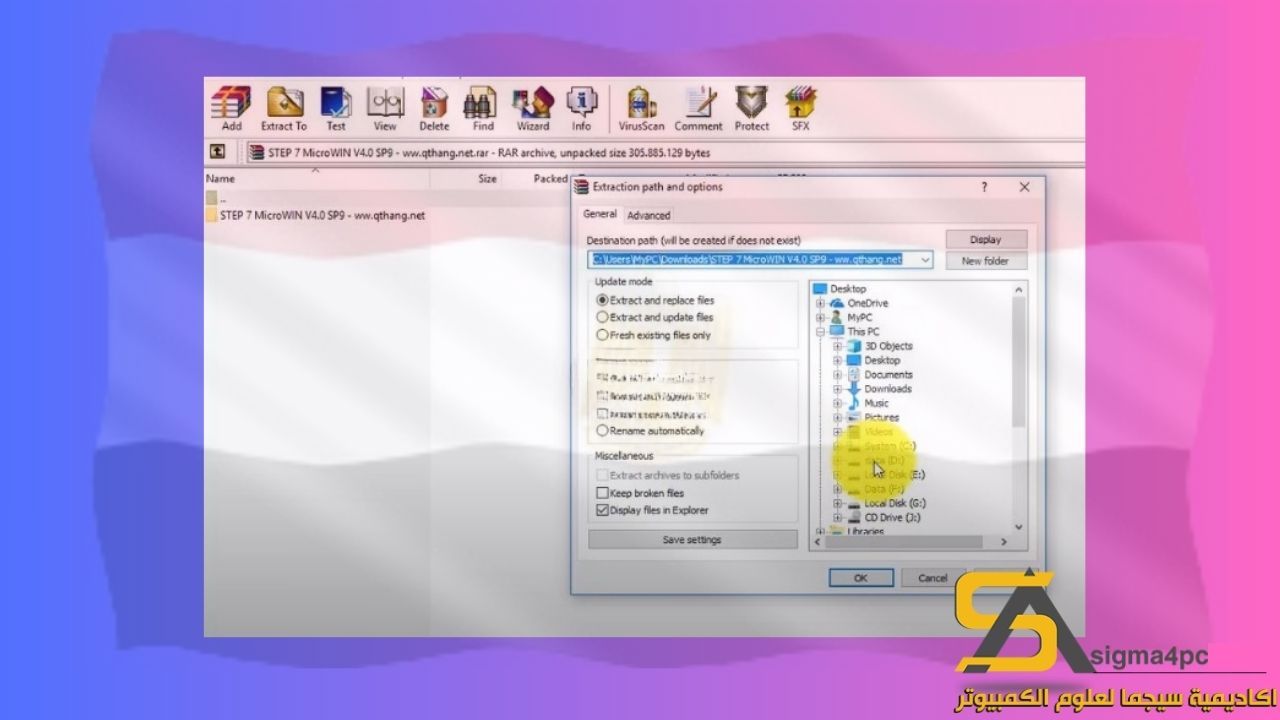Click the tree scrollbar down arrow
Viewport: 1280px width, 720px height.
[x=1019, y=527]
